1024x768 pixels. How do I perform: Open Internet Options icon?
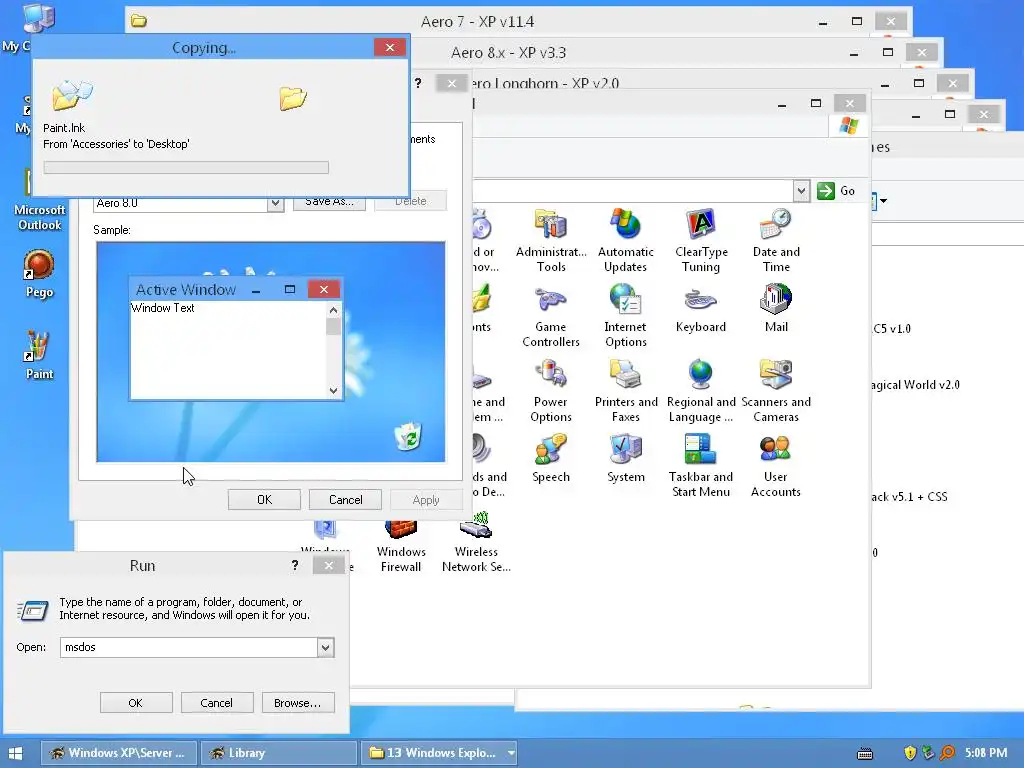coord(626,315)
